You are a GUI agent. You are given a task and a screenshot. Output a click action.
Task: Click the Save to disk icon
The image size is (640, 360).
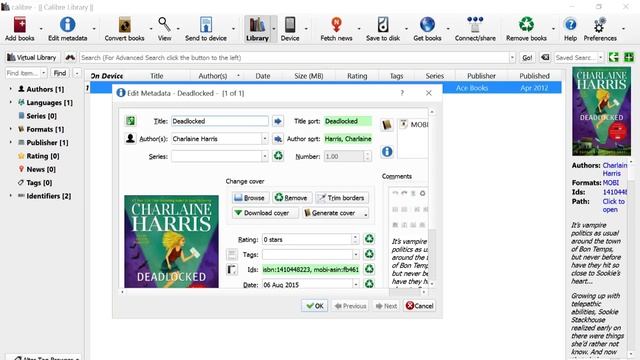383,24
